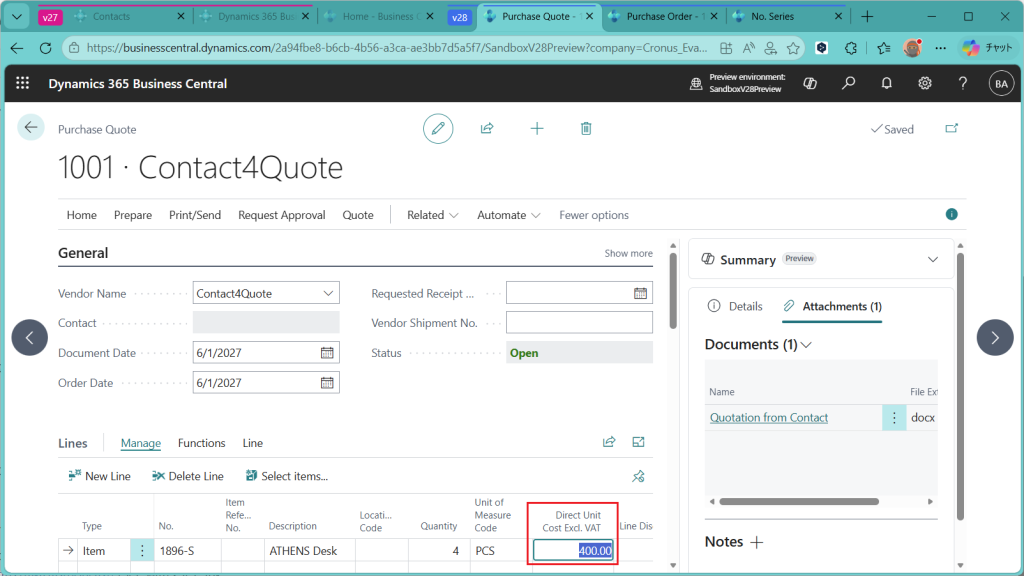This screenshot has width=1024, height=576.
Task: Expand the Vendor Name dropdown
Action: (328, 294)
